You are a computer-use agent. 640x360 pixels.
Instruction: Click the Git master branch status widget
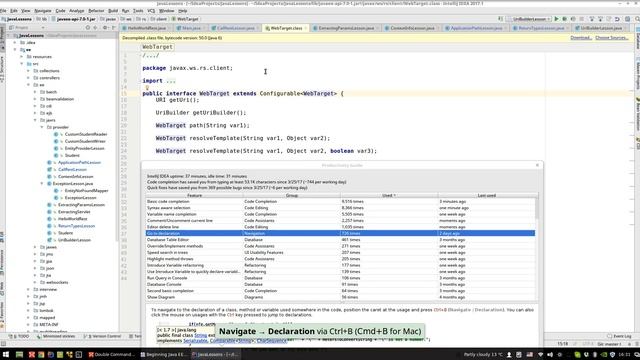[609, 344]
